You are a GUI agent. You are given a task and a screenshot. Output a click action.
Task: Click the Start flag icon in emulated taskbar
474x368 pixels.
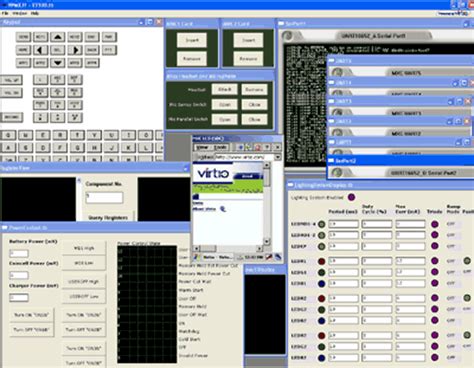197,257
